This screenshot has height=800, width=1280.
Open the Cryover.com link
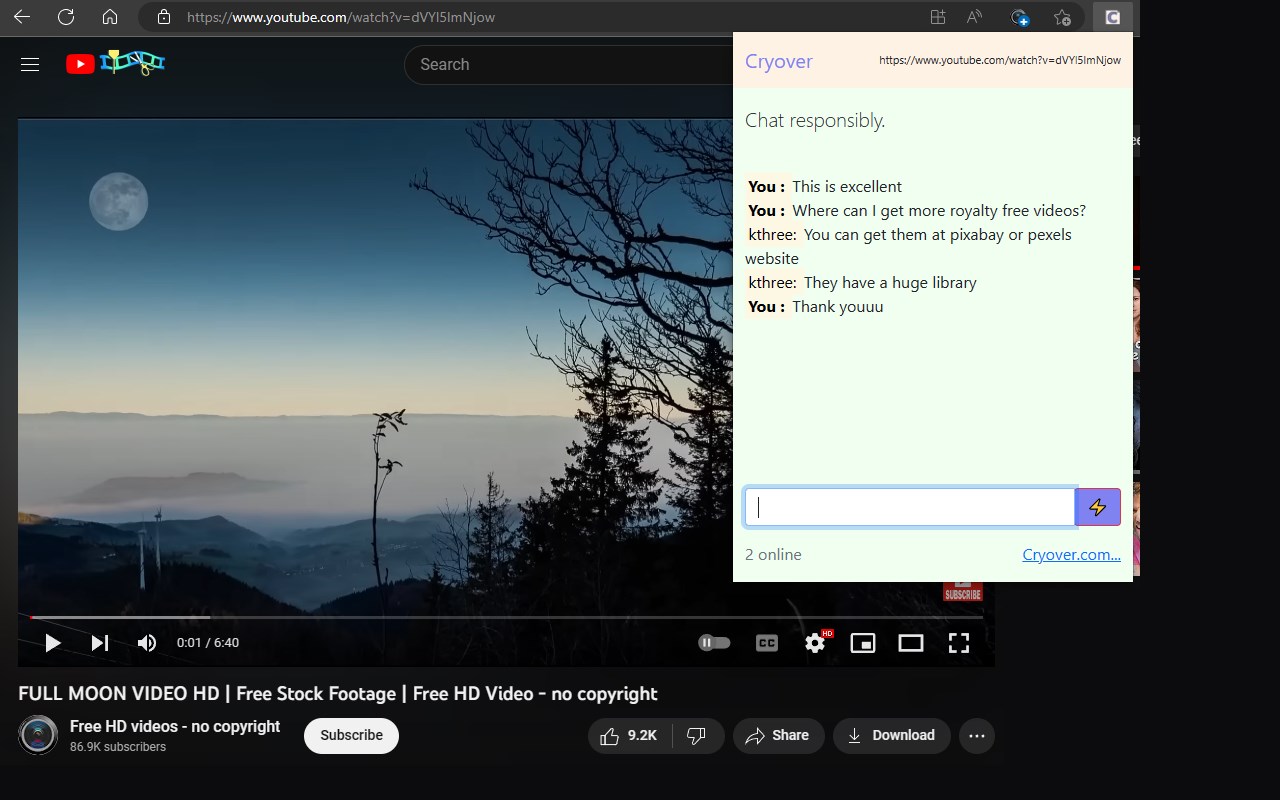click(x=1071, y=555)
